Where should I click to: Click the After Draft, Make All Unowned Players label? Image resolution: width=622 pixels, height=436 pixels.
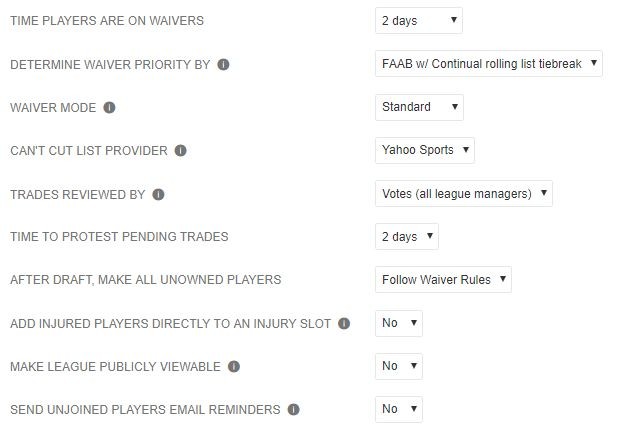(x=145, y=280)
